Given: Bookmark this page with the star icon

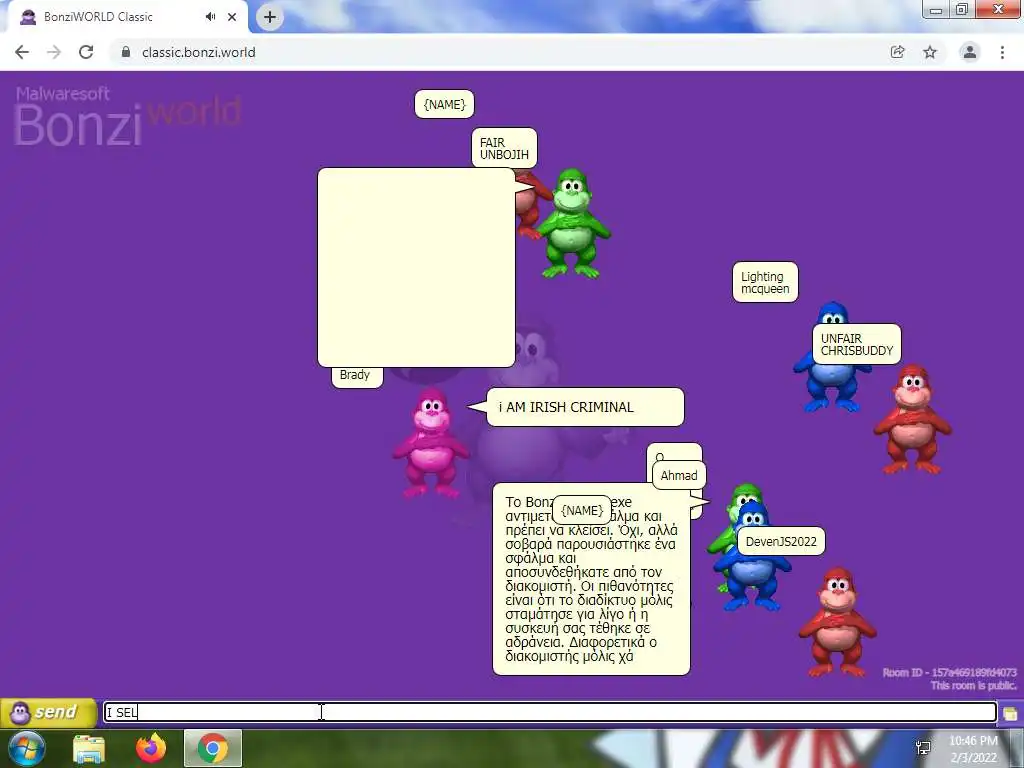Looking at the screenshot, I should (930, 52).
